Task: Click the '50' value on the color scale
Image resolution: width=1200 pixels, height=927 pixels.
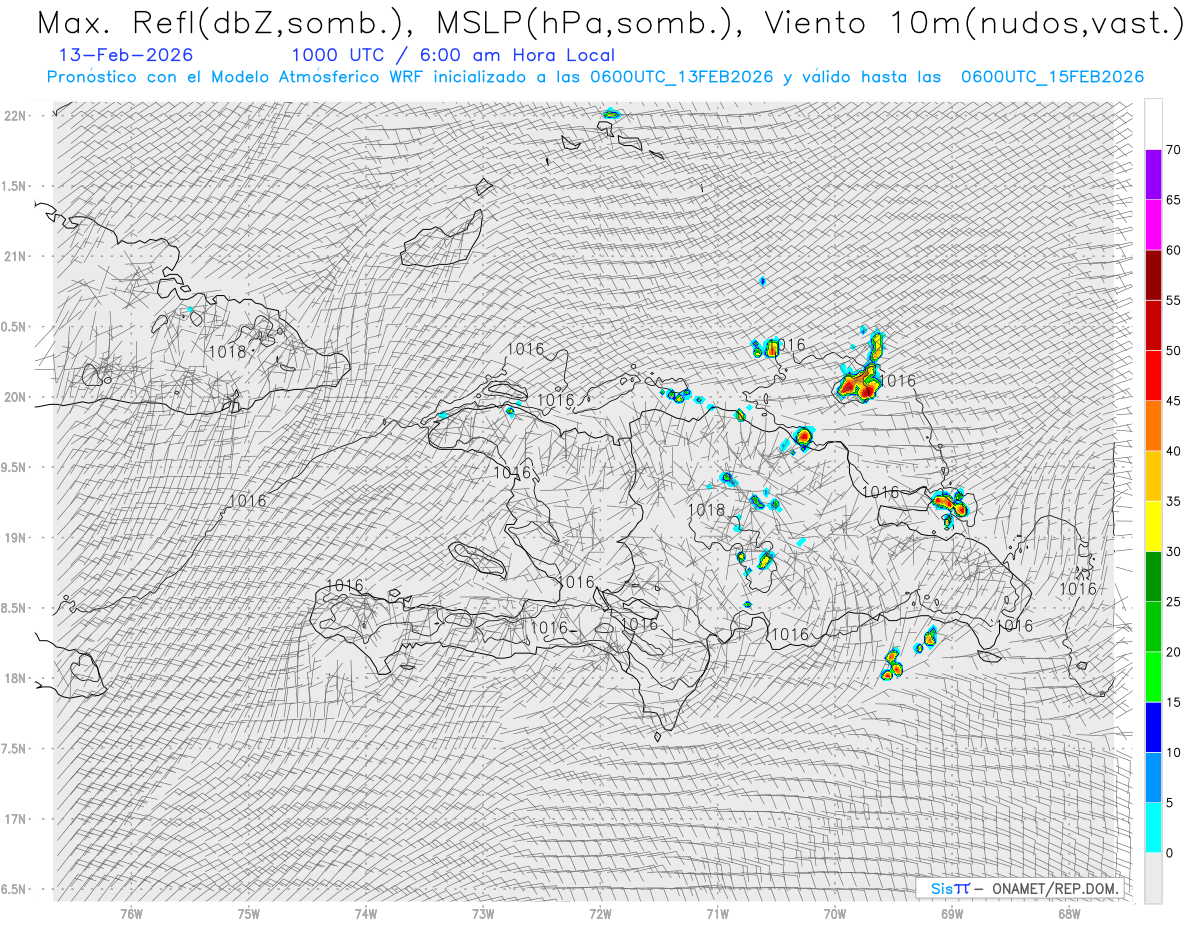Action: click(1174, 351)
